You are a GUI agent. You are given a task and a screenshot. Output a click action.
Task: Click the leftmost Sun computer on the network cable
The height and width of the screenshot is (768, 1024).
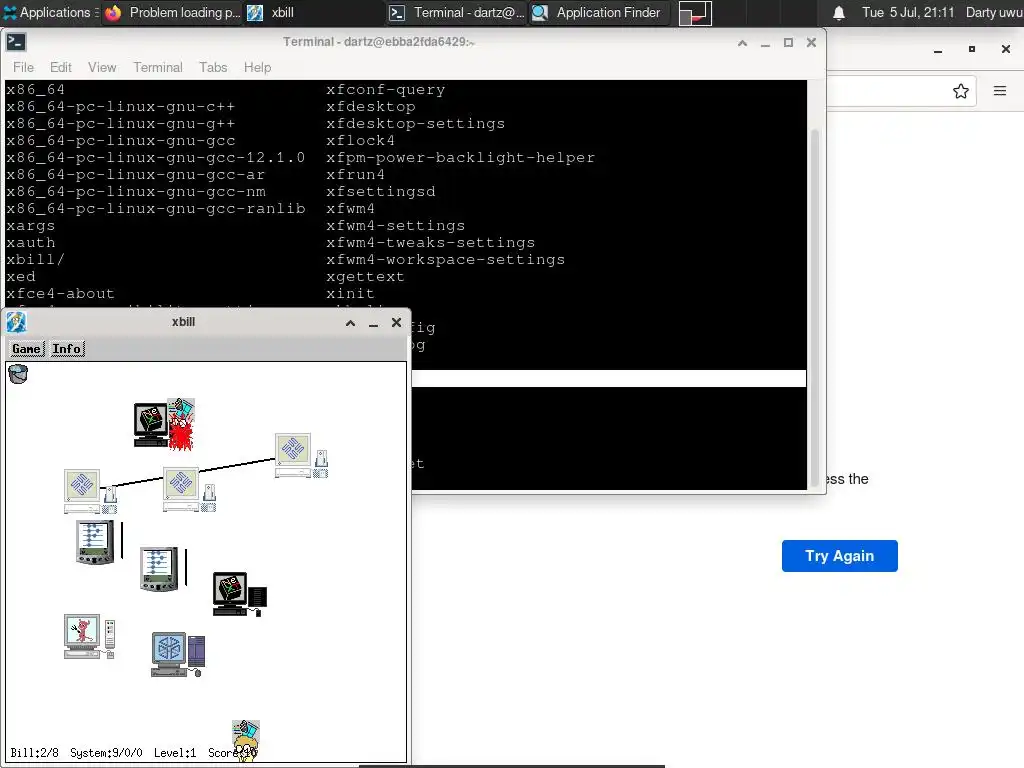90,491
